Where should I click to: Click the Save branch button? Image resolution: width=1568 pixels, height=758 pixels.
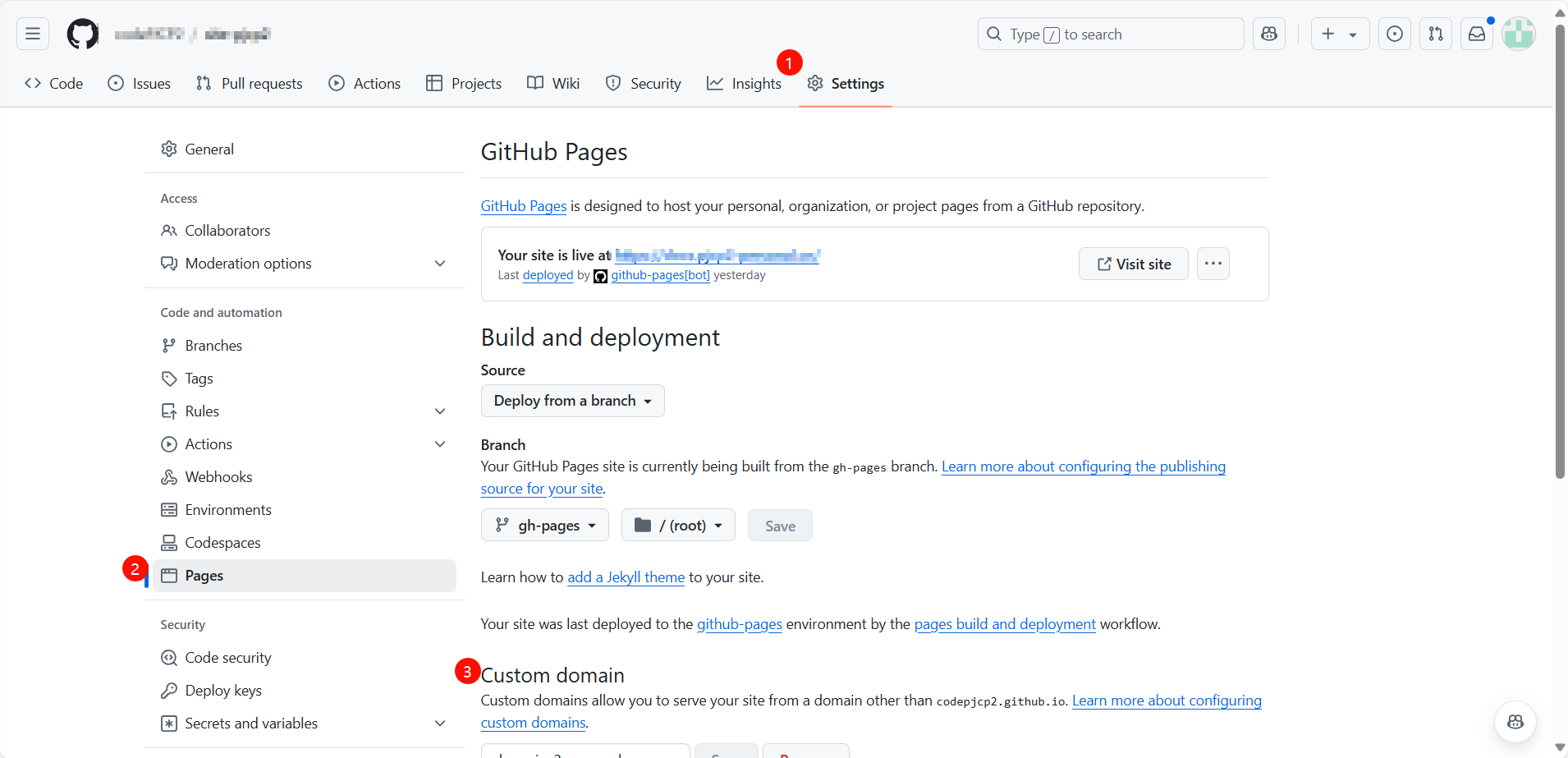point(780,526)
